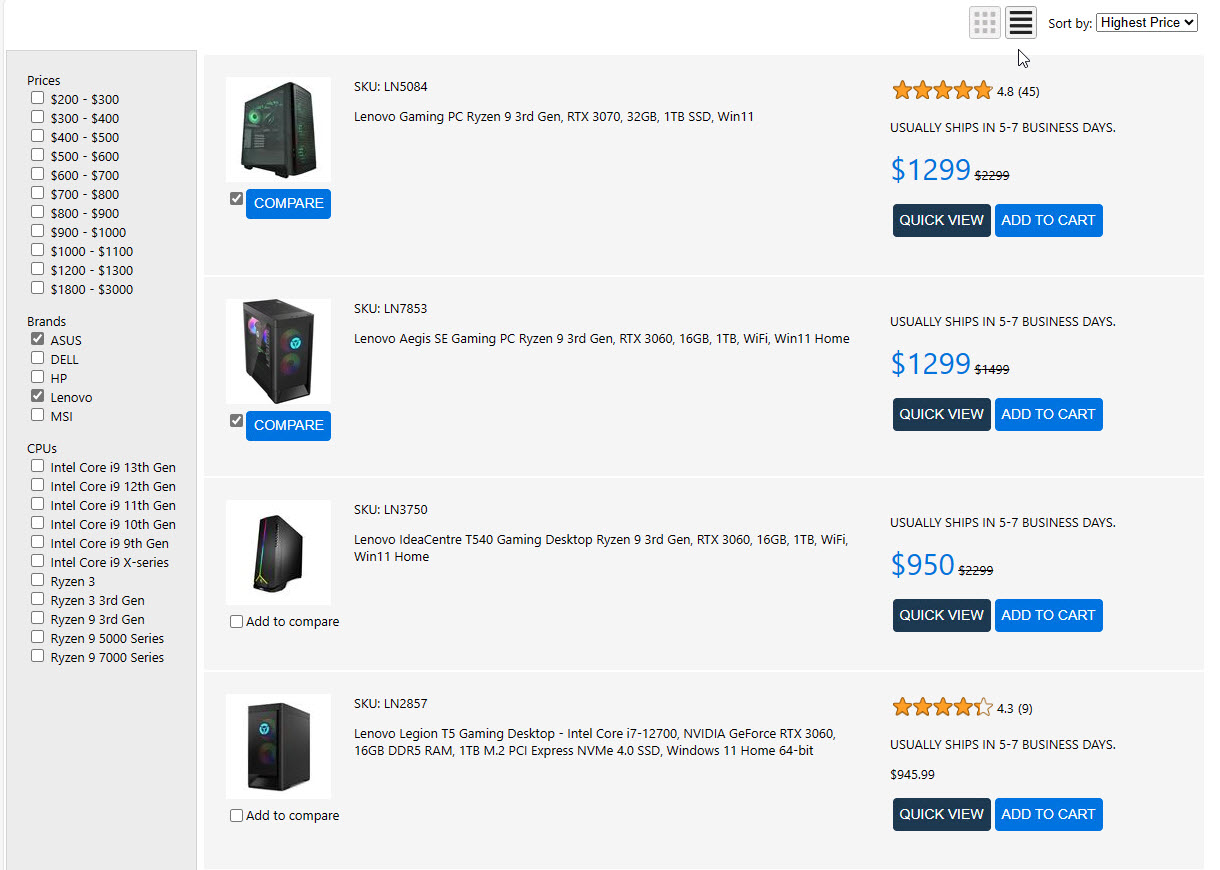Image resolution: width=1220 pixels, height=870 pixels.
Task: Click the star rating for Legion T5
Action: click(942, 708)
